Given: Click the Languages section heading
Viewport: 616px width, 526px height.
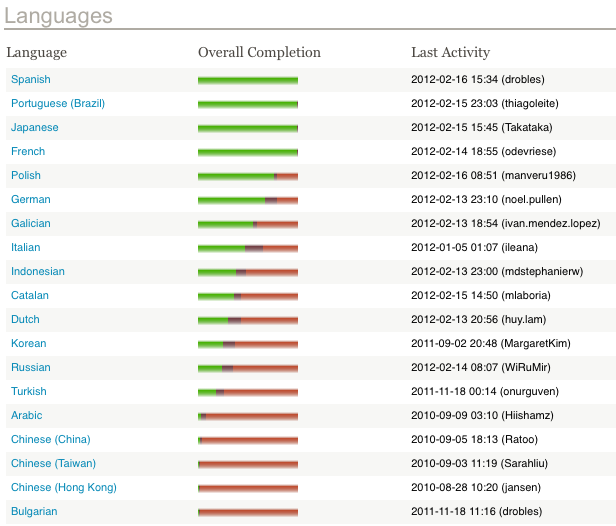Looking at the screenshot, I should [58, 16].
